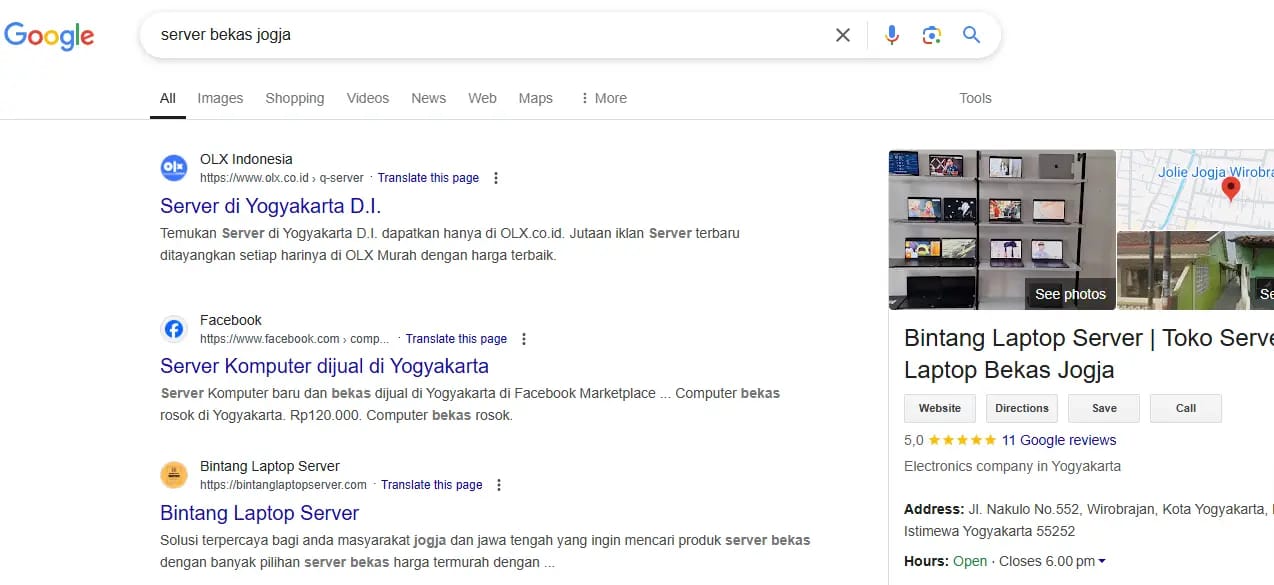Image resolution: width=1274 pixels, height=585 pixels.
Task: Switch to the Maps tab
Action: (536, 98)
